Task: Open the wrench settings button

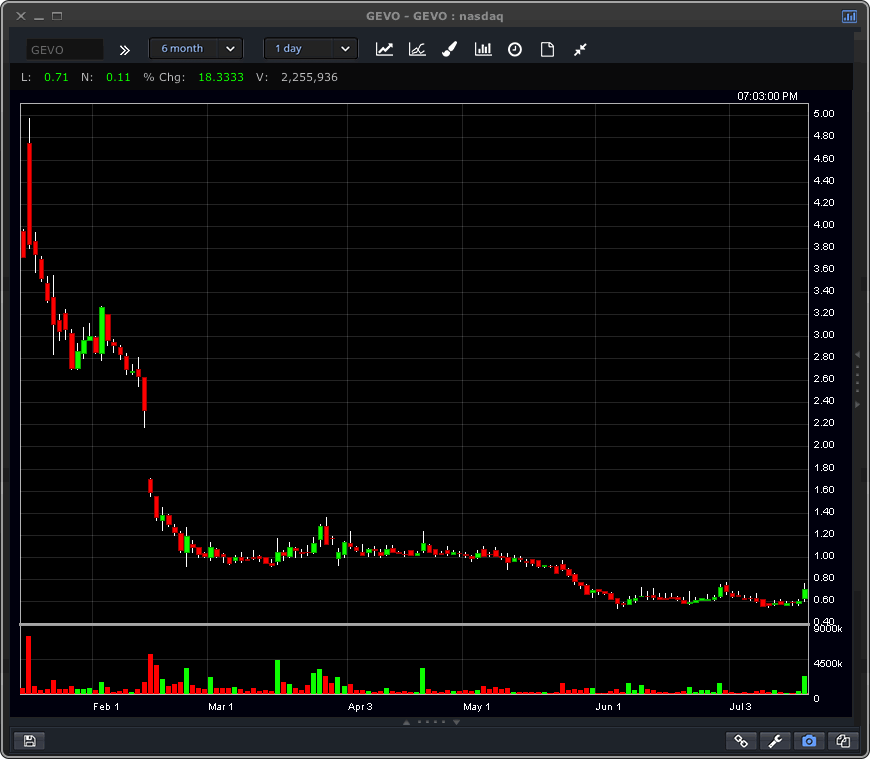Action: click(775, 741)
